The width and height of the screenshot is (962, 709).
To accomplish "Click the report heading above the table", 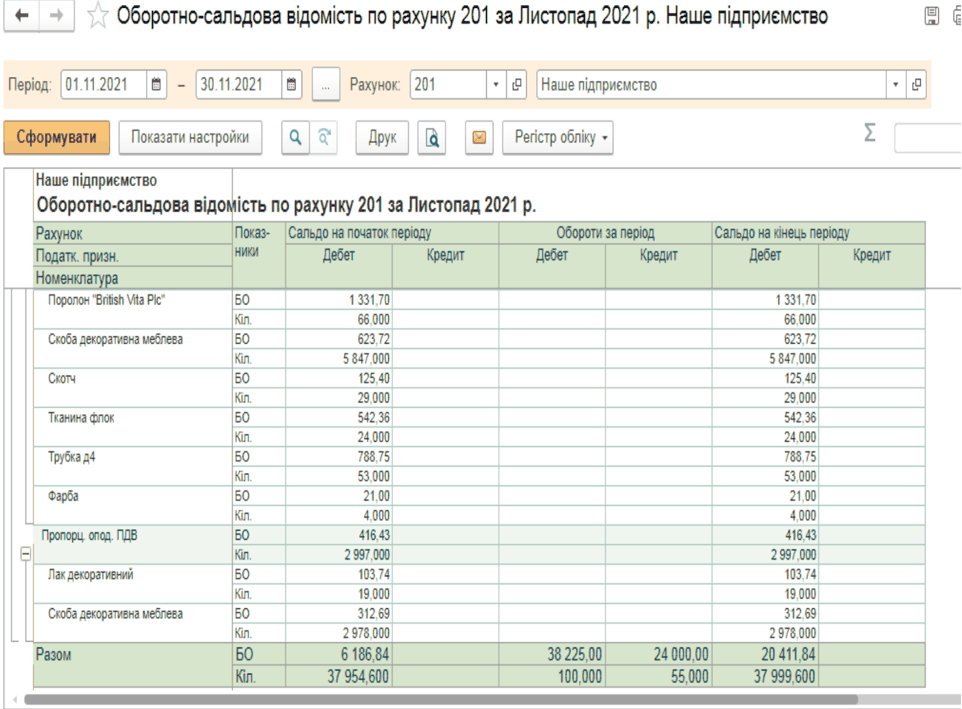I will 286,205.
